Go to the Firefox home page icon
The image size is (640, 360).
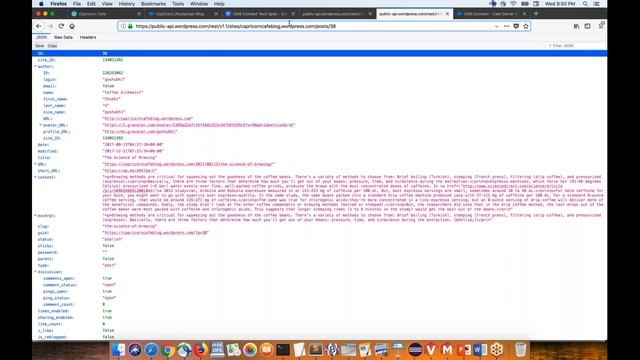72,26
